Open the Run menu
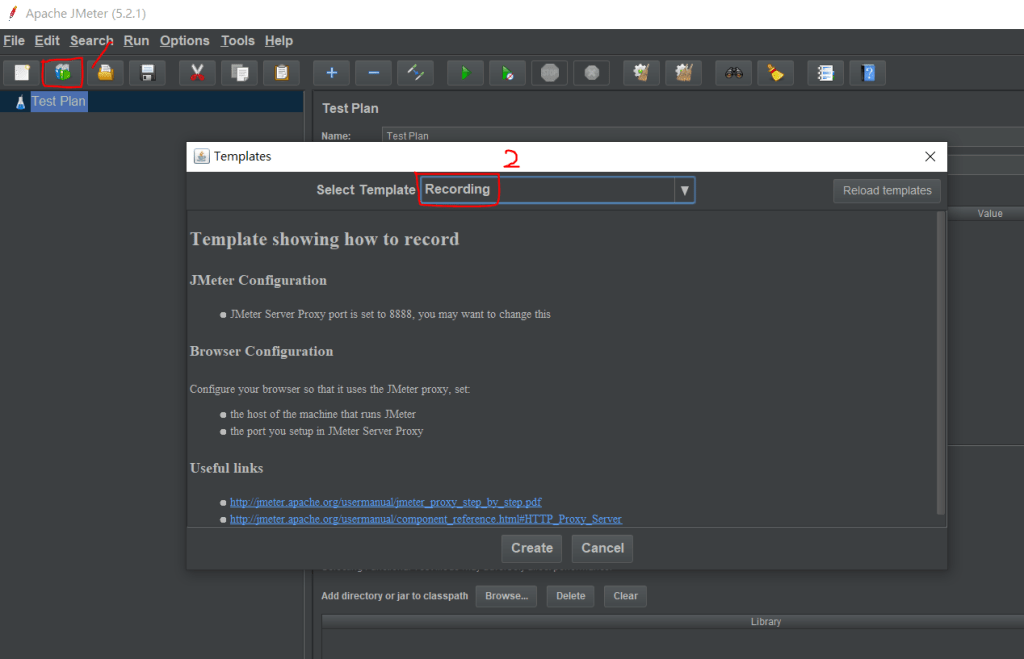1024x659 pixels. click(136, 41)
